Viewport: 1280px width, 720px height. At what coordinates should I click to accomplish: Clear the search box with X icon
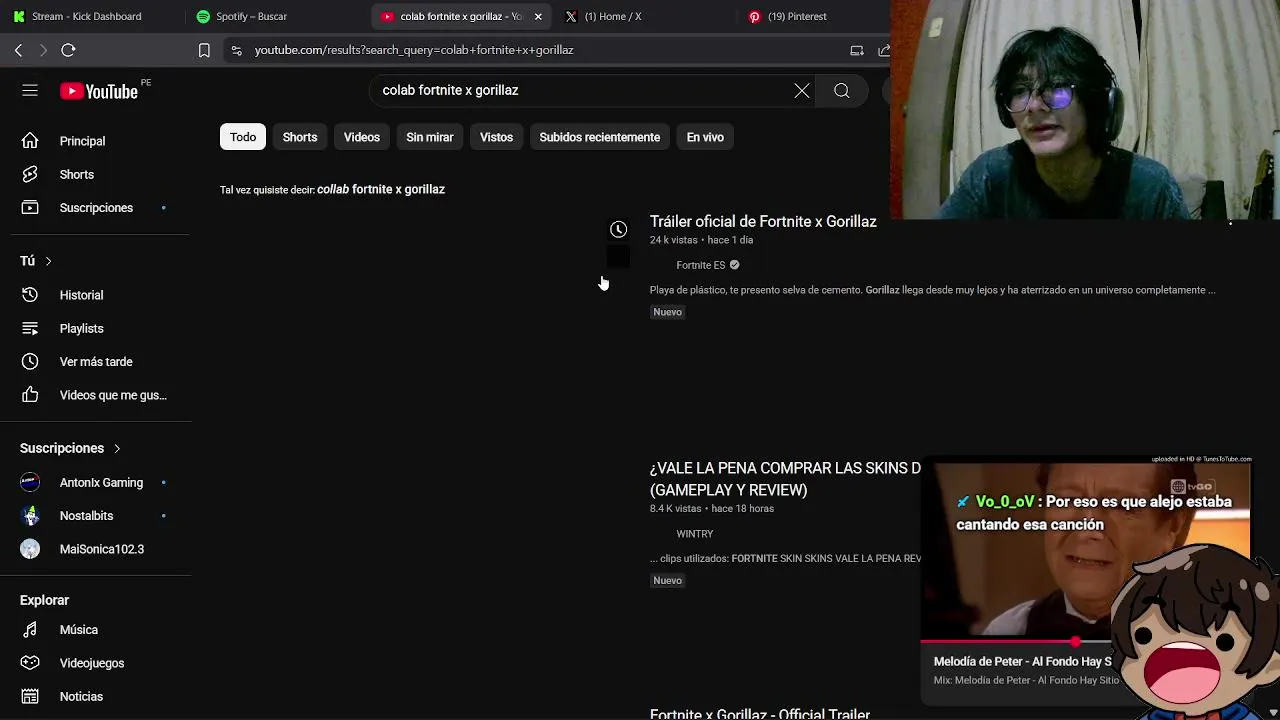click(802, 91)
